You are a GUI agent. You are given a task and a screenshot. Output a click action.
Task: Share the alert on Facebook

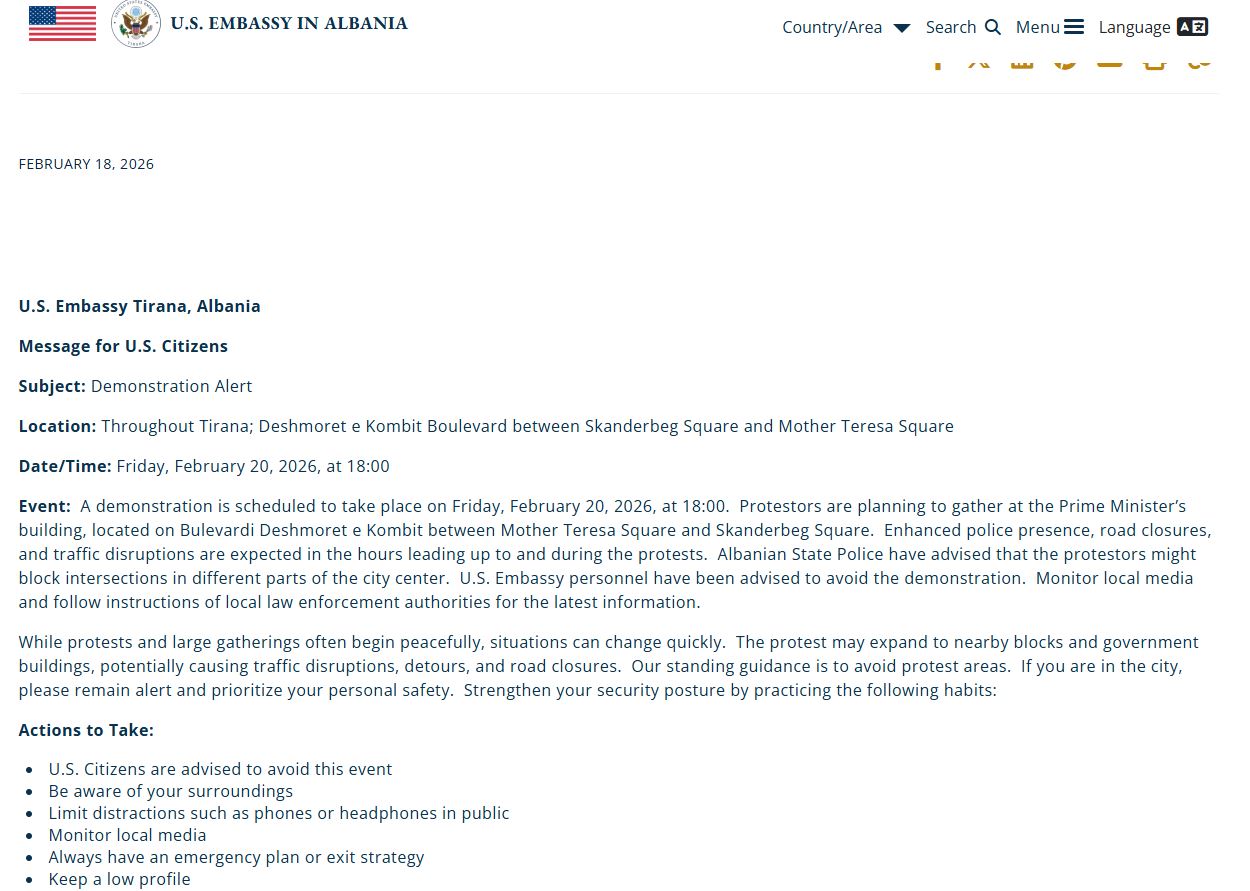(x=938, y=62)
